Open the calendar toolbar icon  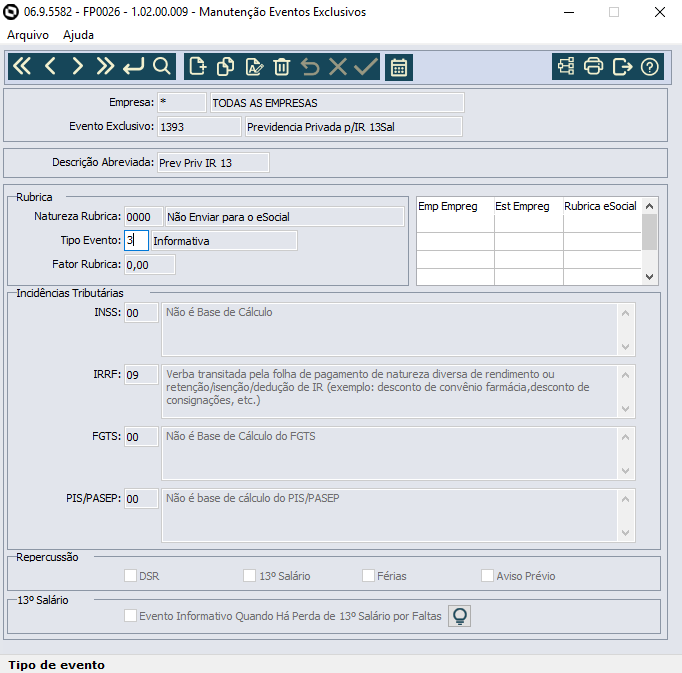[399, 67]
